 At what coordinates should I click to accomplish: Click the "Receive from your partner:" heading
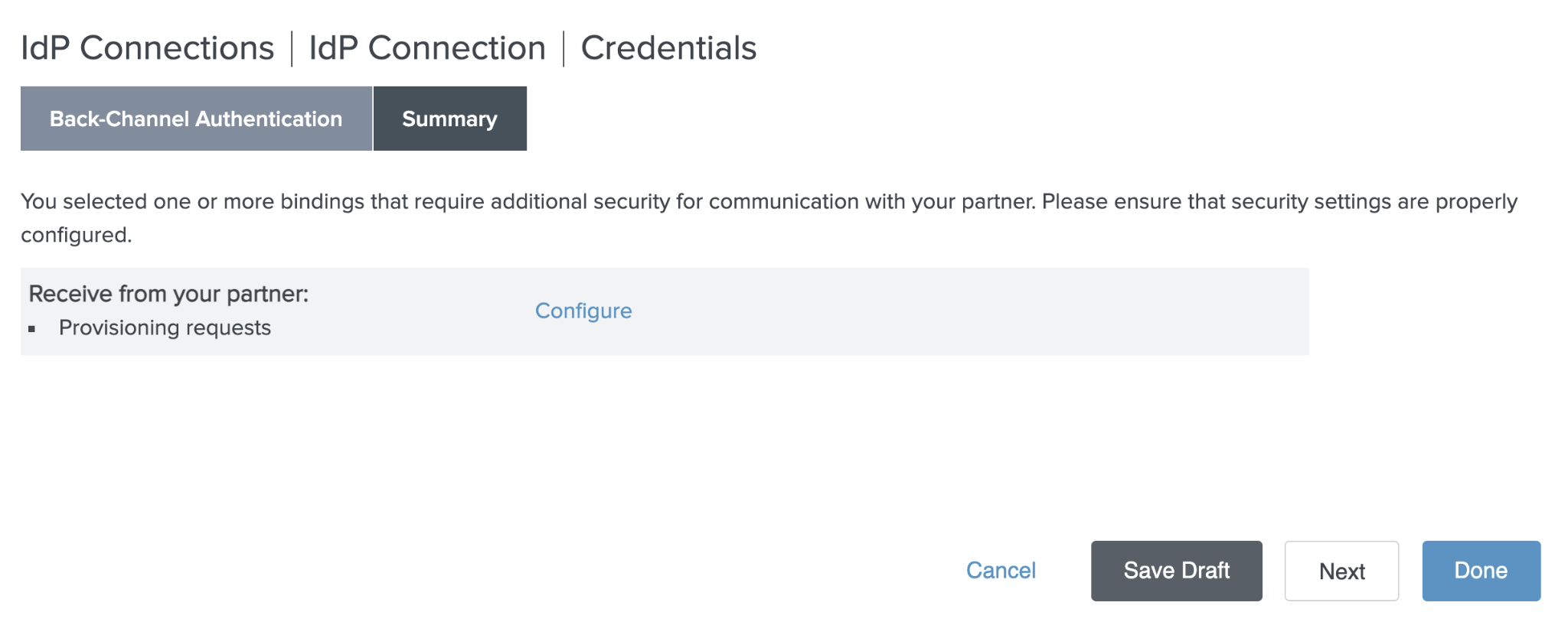[168, 294]
